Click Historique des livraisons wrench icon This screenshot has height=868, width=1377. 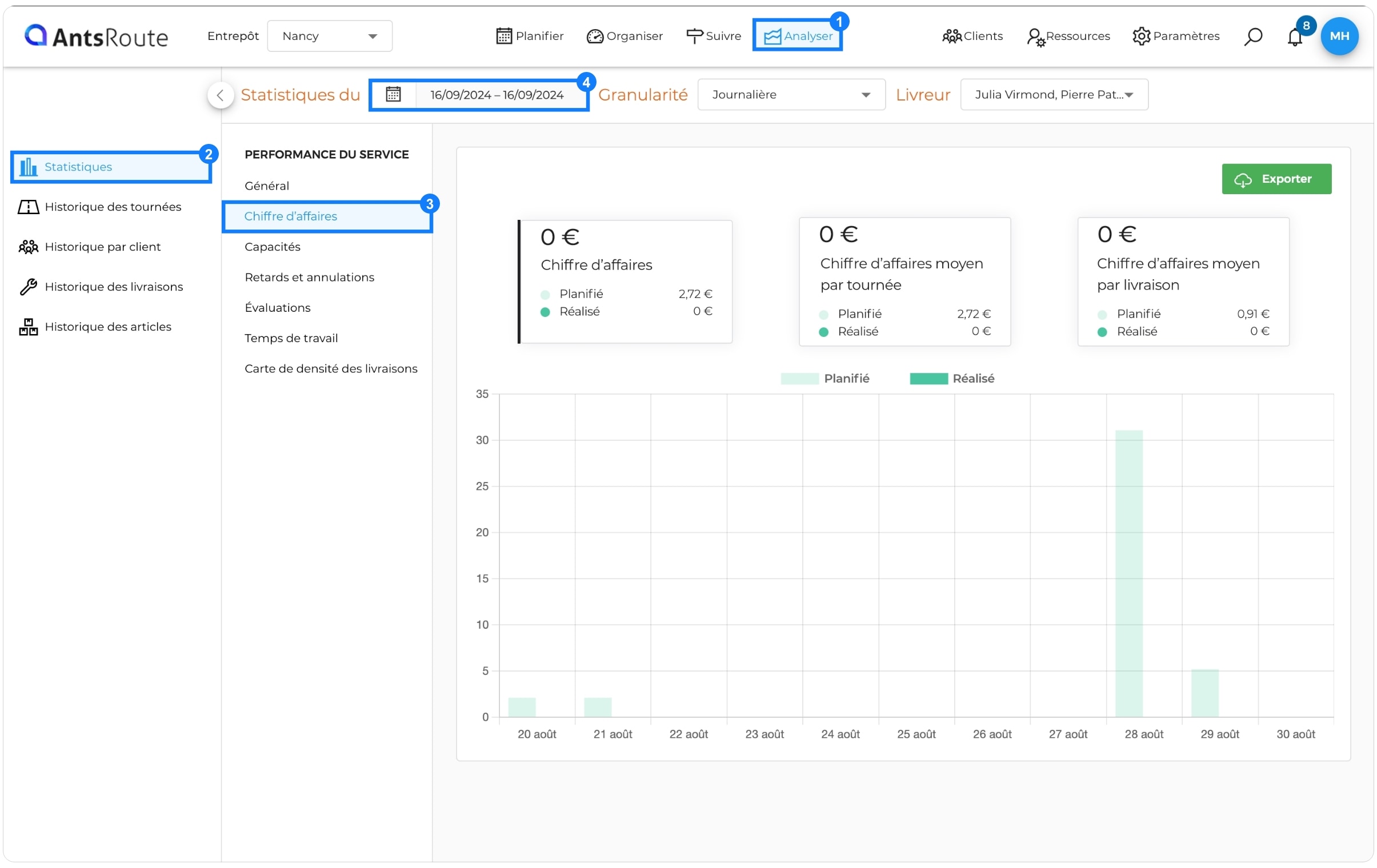28,287
